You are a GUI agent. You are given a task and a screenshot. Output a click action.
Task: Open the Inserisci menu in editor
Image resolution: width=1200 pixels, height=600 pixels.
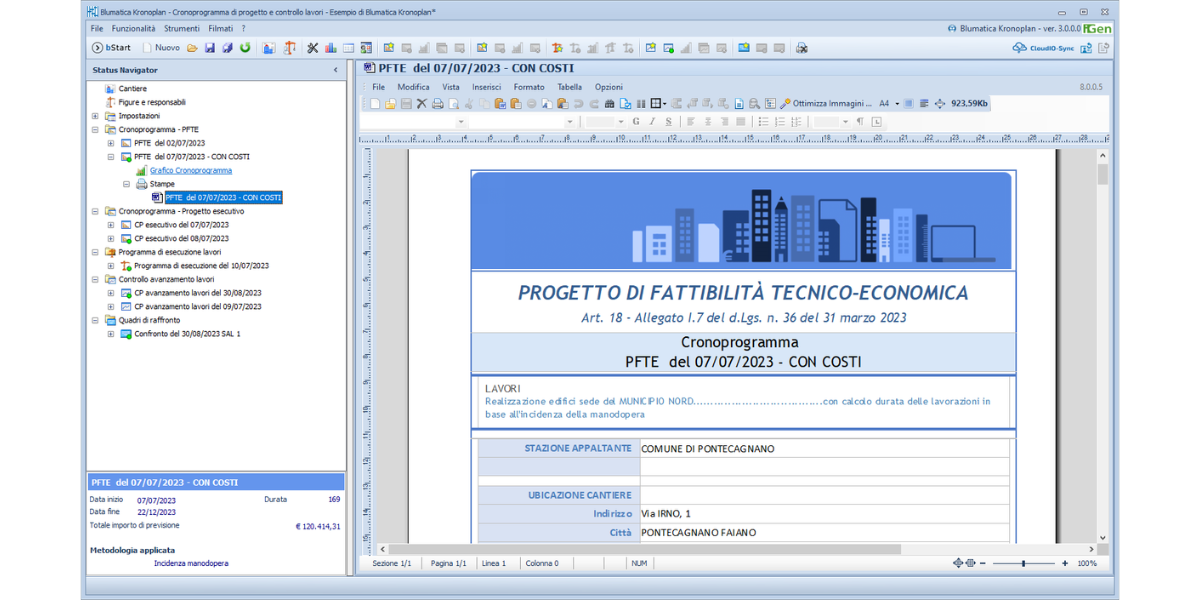coord(486,87)
